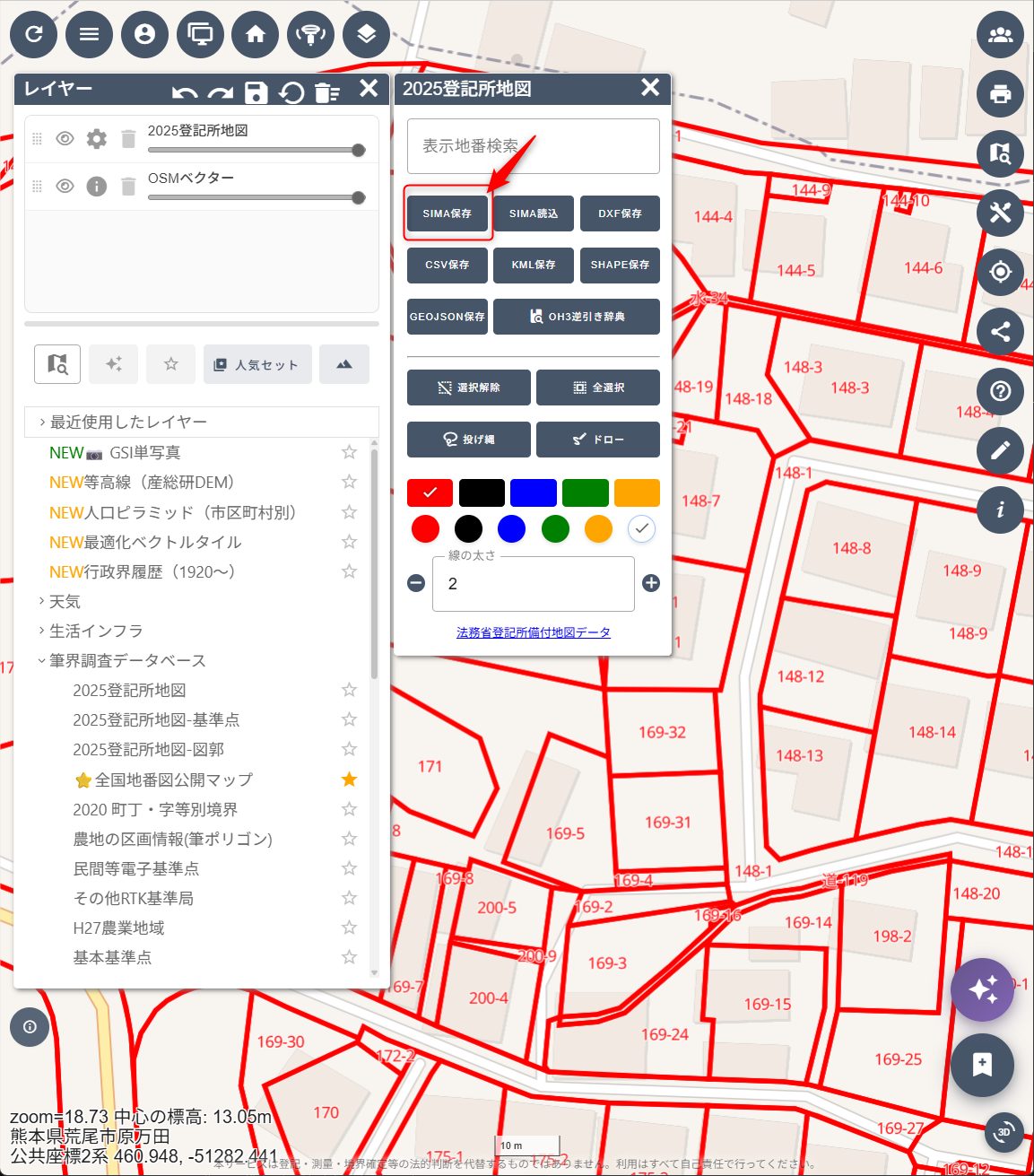Screen dimensions: 1034x1176
Task: Click the current location target icon
Action: click(1000, 272)
